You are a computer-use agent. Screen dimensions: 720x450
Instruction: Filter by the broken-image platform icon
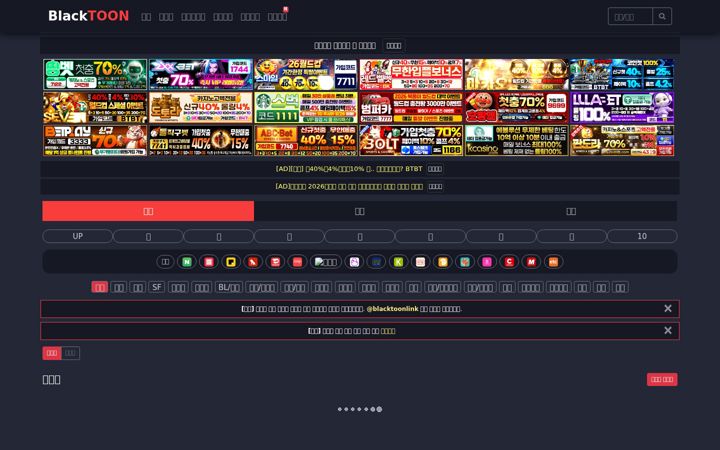coord(326,262)
